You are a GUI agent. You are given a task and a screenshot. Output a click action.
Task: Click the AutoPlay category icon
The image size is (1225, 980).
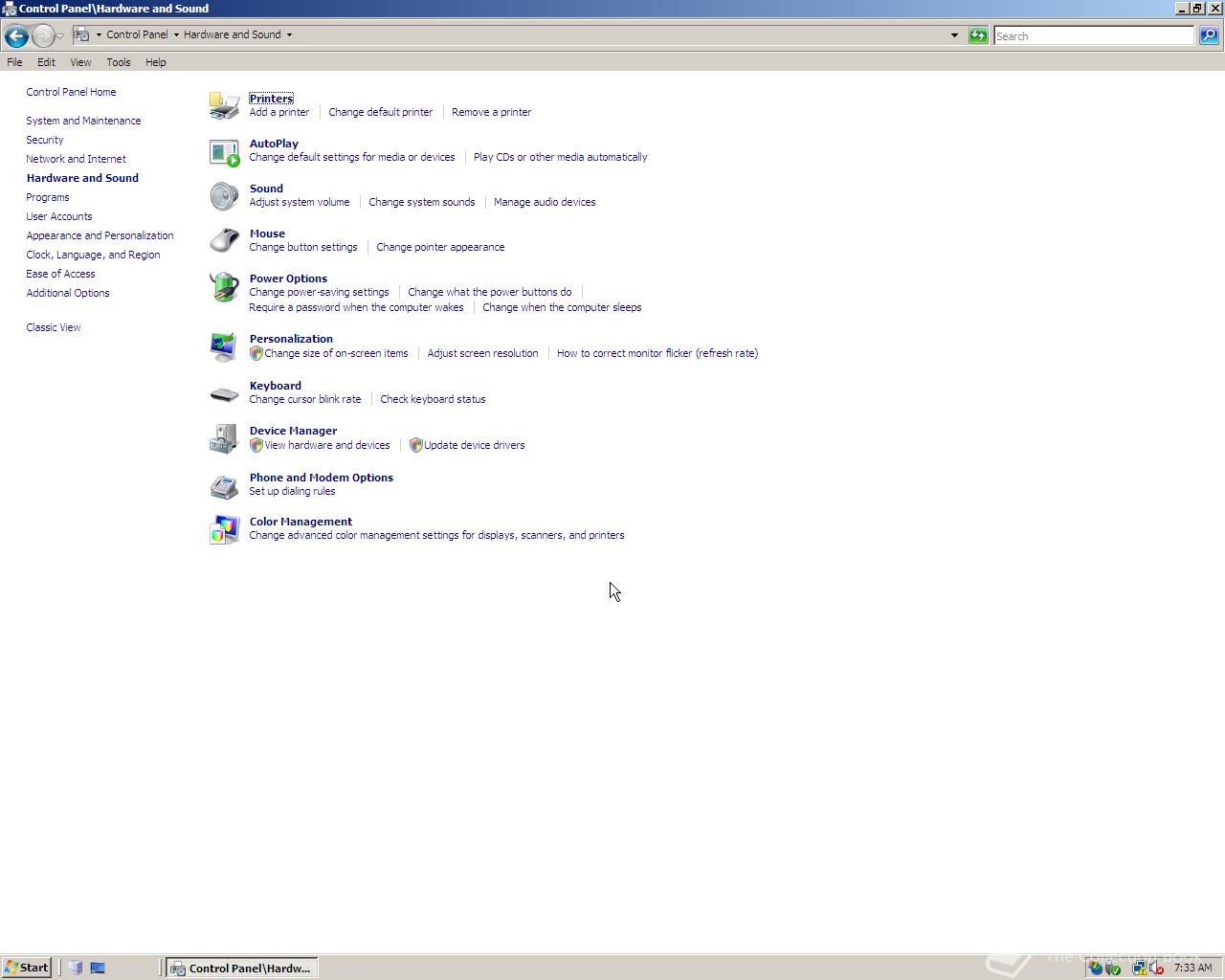click(224, 152)
